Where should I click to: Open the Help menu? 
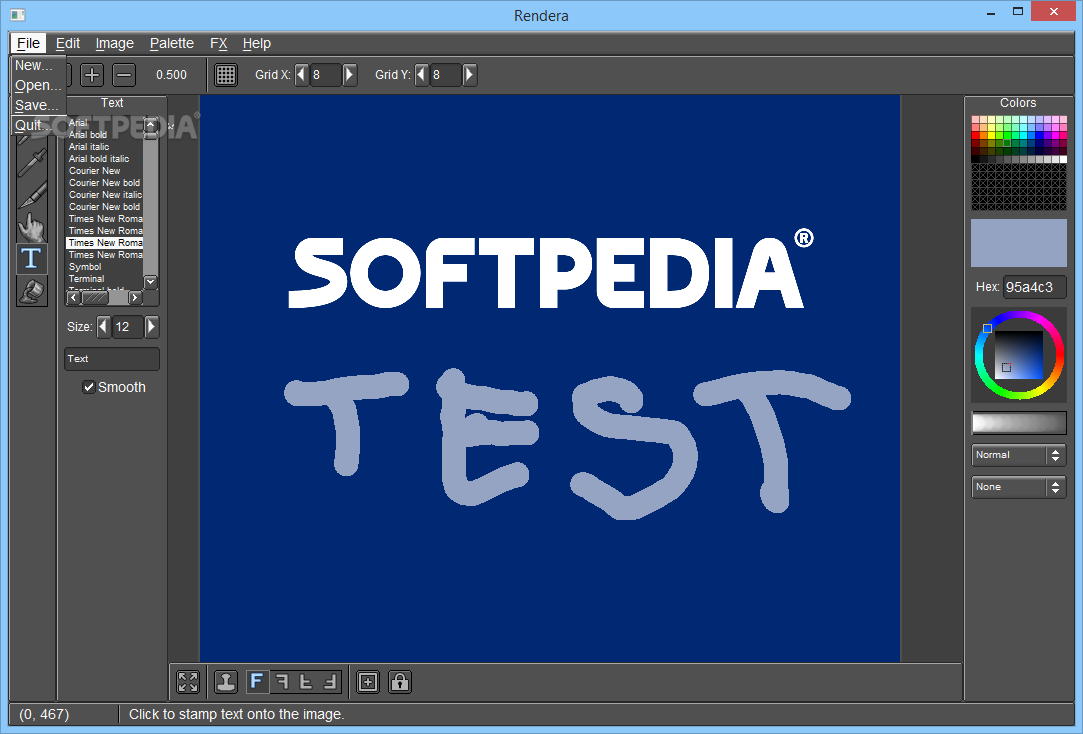[257, 43]
